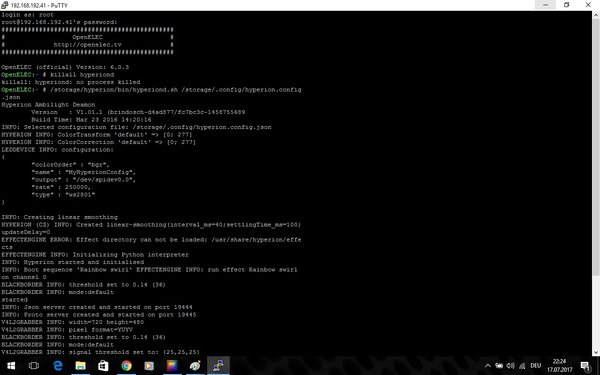Viewport: 600px width, 375px height.
Task: Open the clock showing 22:24
Action: [x=559, y=366]
